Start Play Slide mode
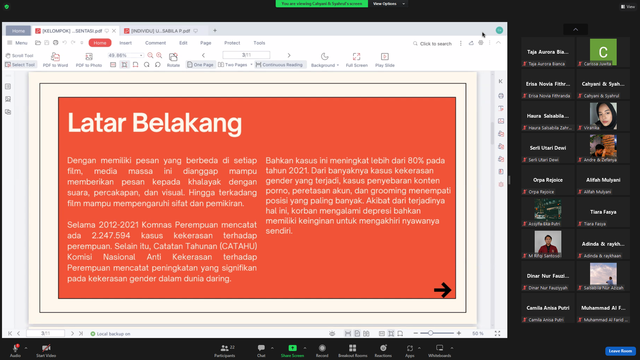This screenshot has width=640, height=360. click(x=384, y=60)
